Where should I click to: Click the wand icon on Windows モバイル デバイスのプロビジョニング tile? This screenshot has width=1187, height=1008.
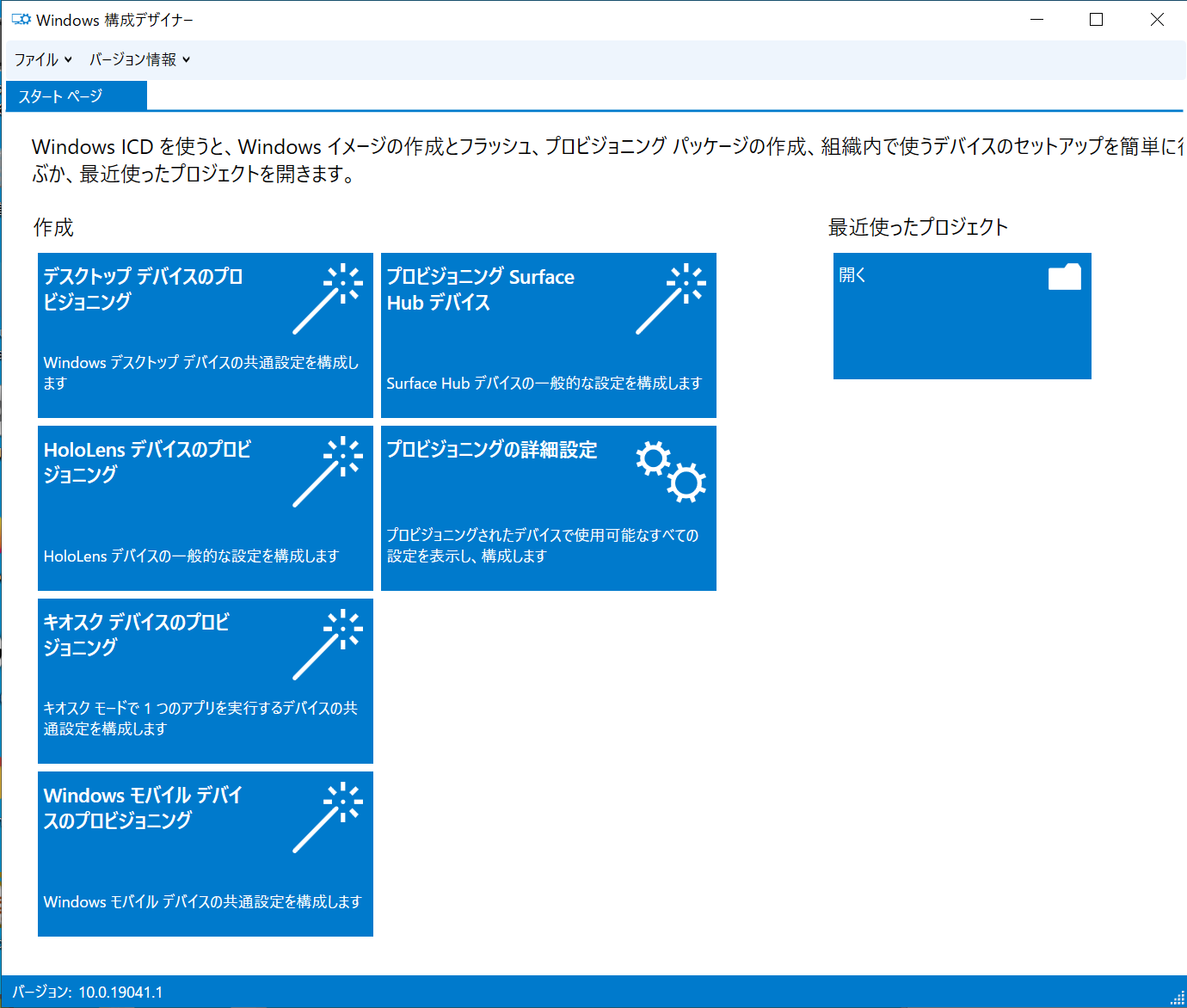(x=328, y=817)
